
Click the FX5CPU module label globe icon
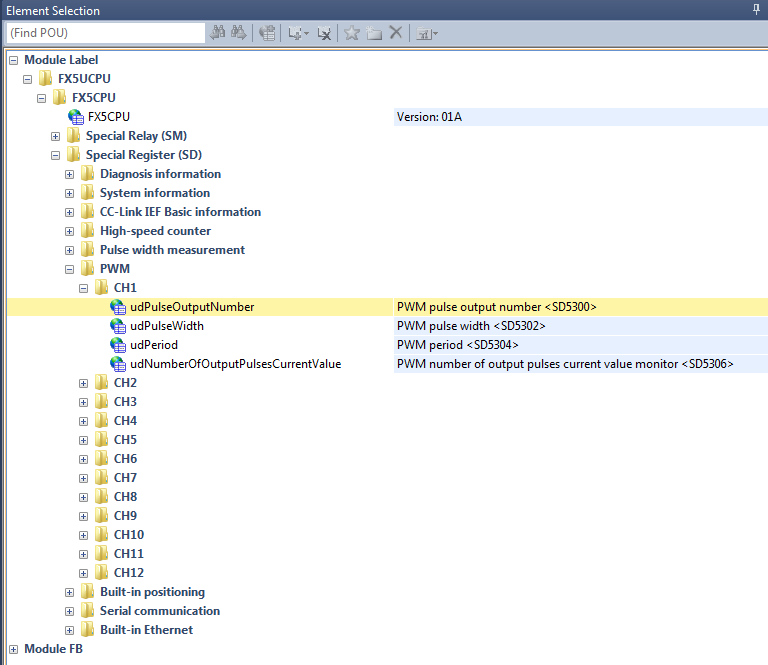(x=76, y=117)
